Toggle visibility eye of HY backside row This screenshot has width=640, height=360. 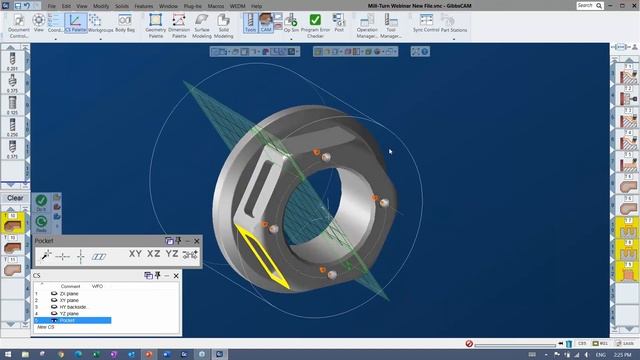point(54,307)
